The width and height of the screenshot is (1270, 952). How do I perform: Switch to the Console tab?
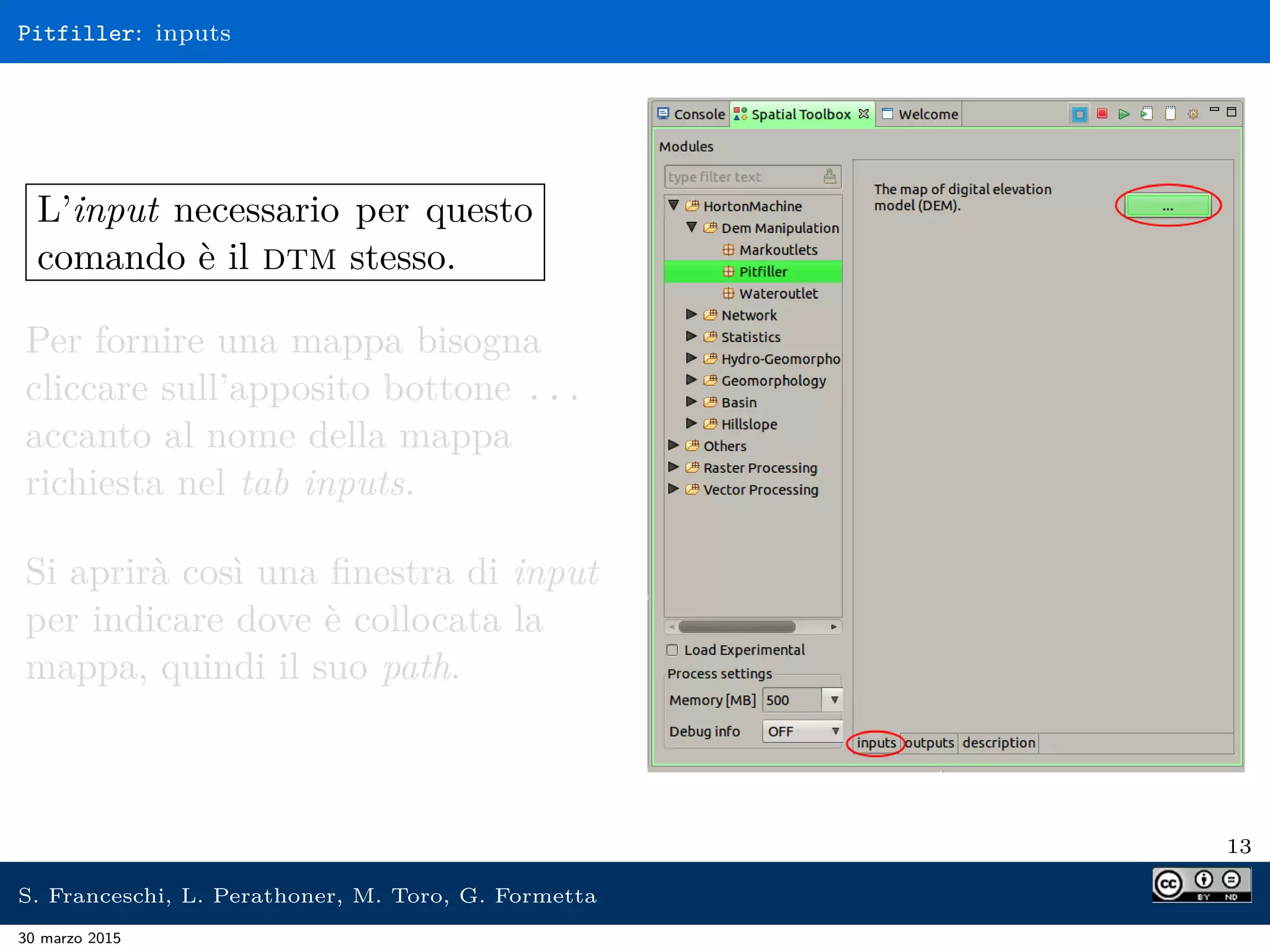tap(691, 114)
